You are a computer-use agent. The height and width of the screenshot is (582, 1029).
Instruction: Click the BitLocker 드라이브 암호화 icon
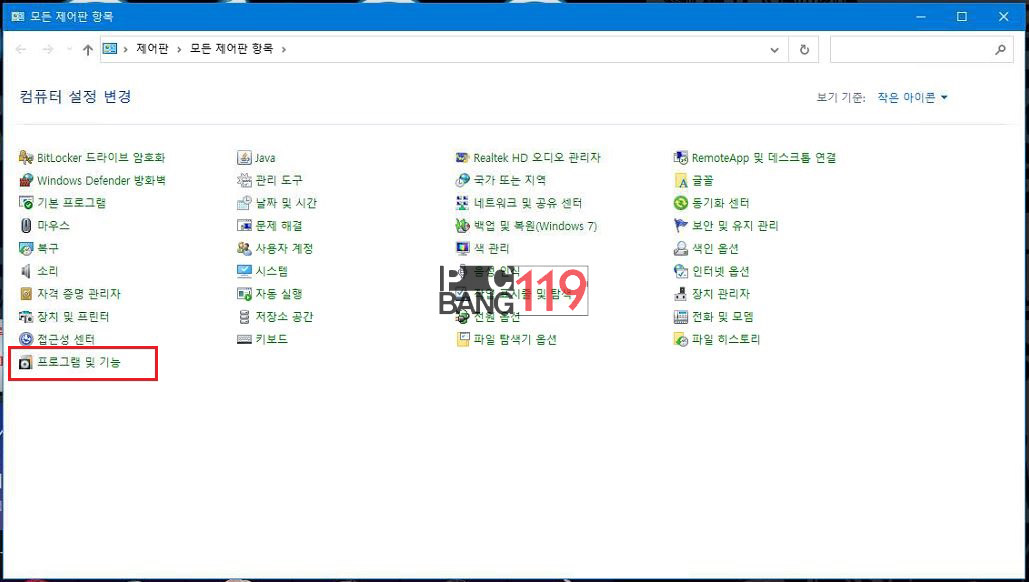(x=26, y=158)
